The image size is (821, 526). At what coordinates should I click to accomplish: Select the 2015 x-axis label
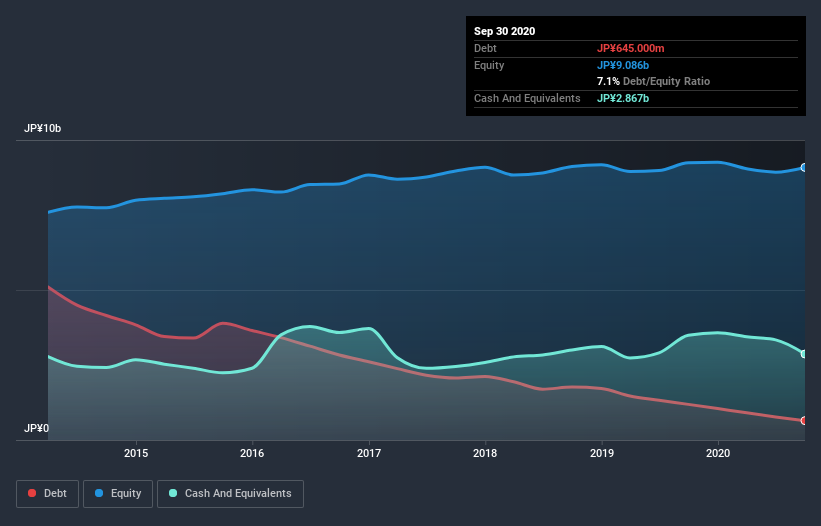(x=136, y=453)
